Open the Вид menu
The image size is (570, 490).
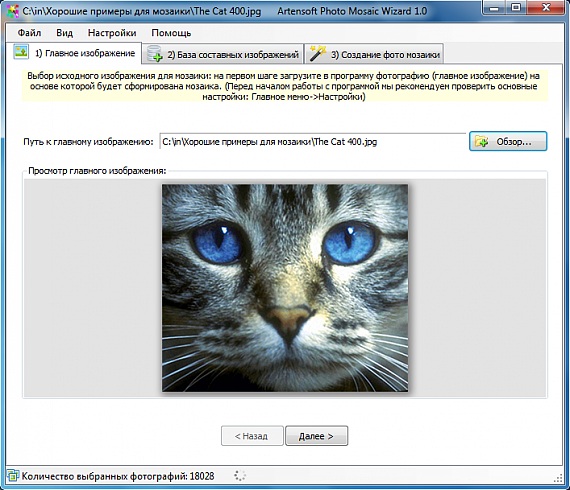(64, 33)
